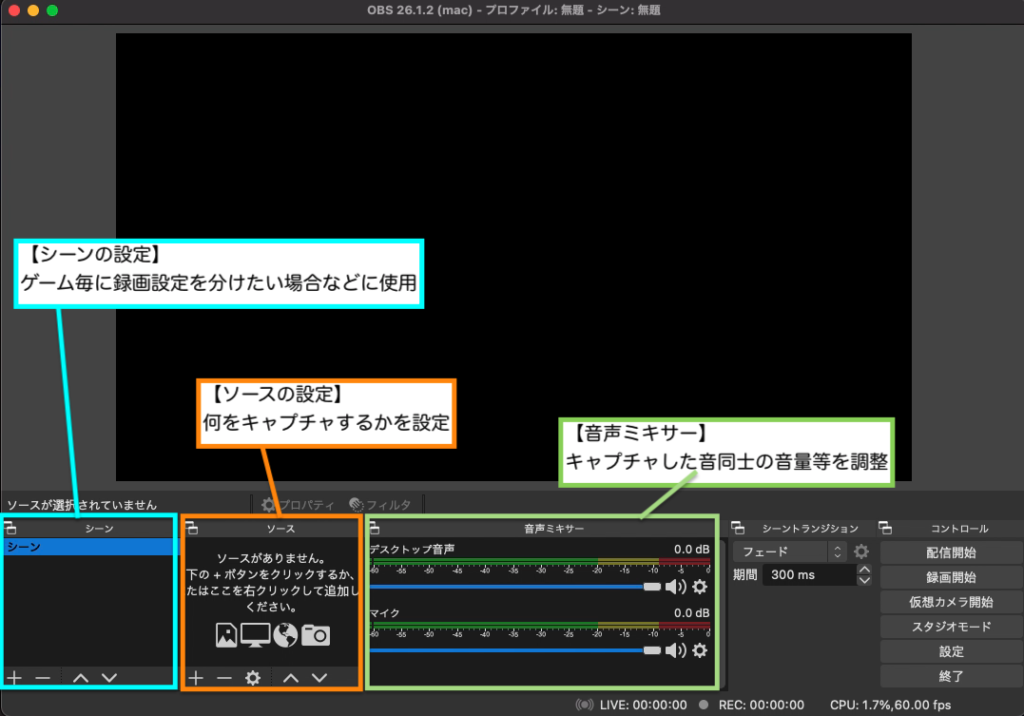Remove the selected scene with the minus icon
Screen dimensions: 1024x716
(42, 677)
